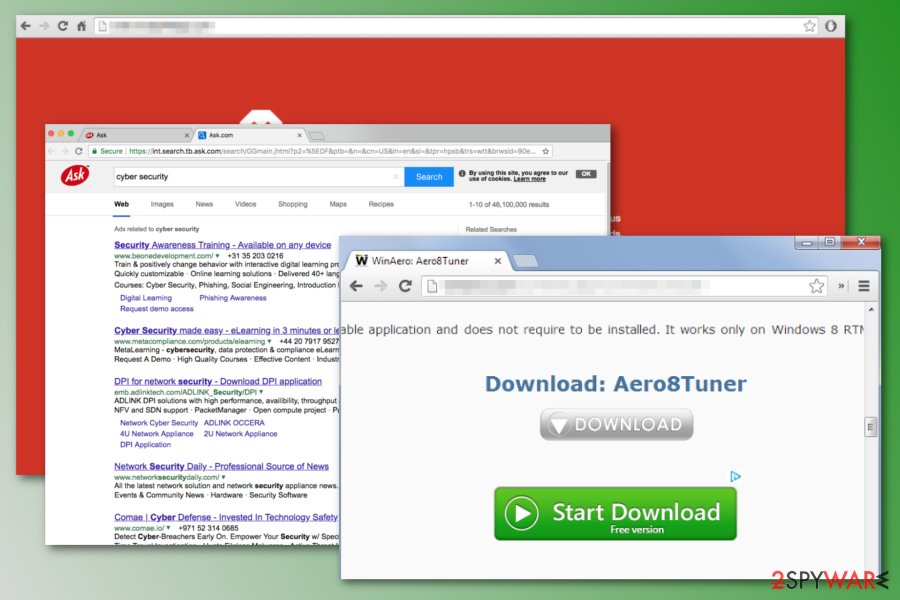Select the Web results tab
This screenshot has width=900, height=600.
[121, 204]
